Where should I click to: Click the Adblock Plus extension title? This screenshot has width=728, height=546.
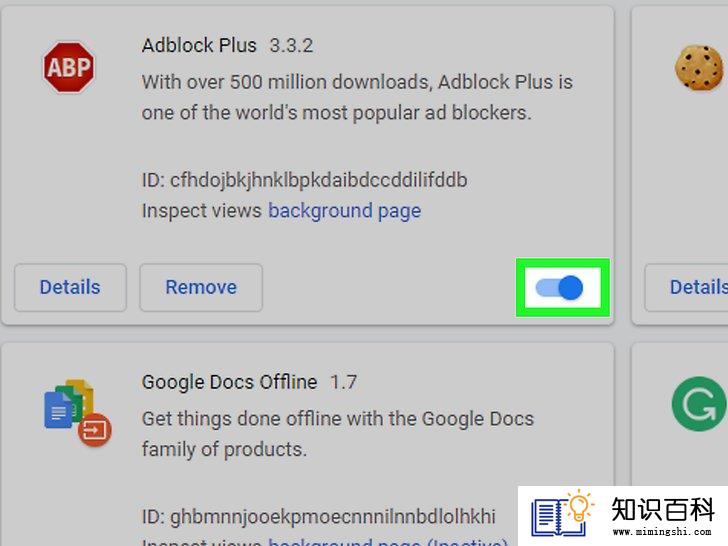(x=199, y=46)
